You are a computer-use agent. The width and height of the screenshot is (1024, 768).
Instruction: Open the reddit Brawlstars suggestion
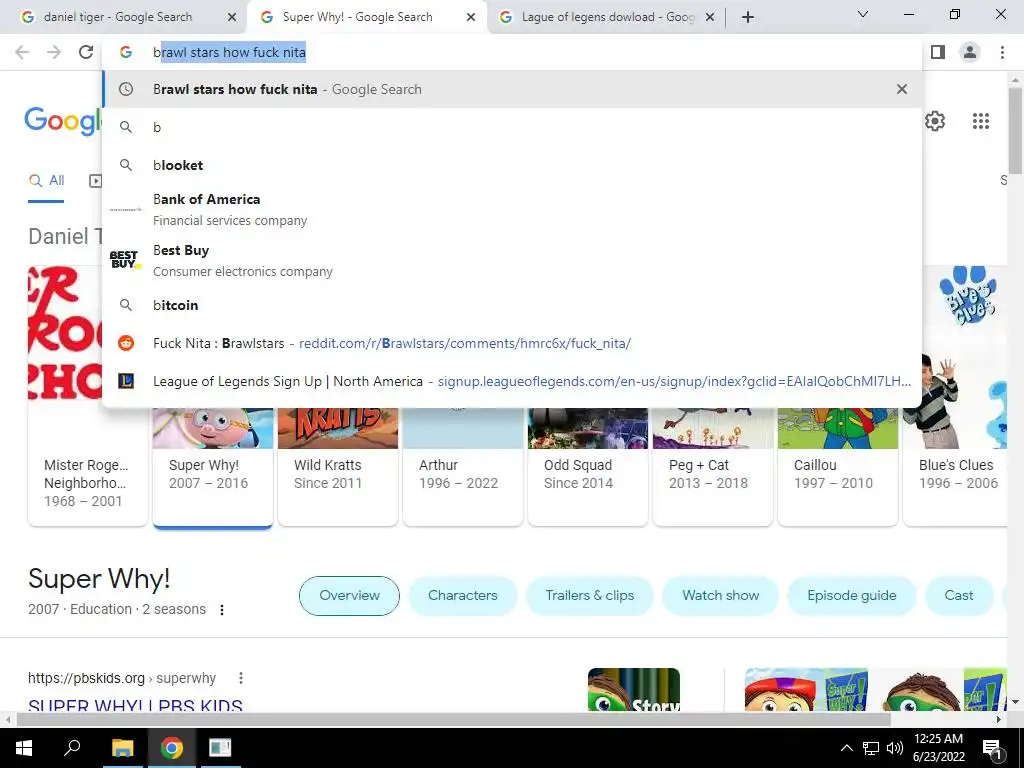pos(512,343)
